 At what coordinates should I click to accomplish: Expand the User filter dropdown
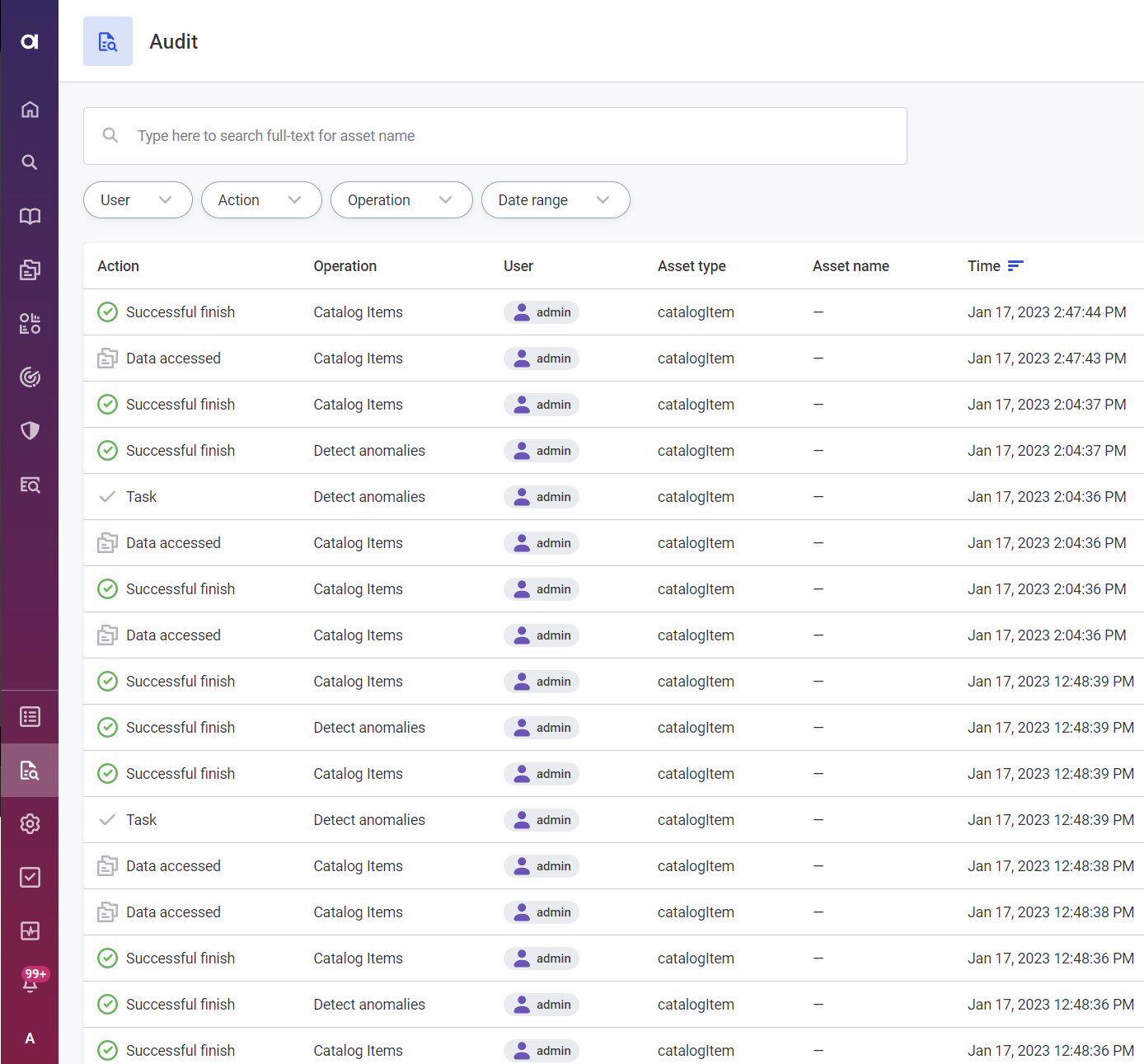tap(138, 200)
